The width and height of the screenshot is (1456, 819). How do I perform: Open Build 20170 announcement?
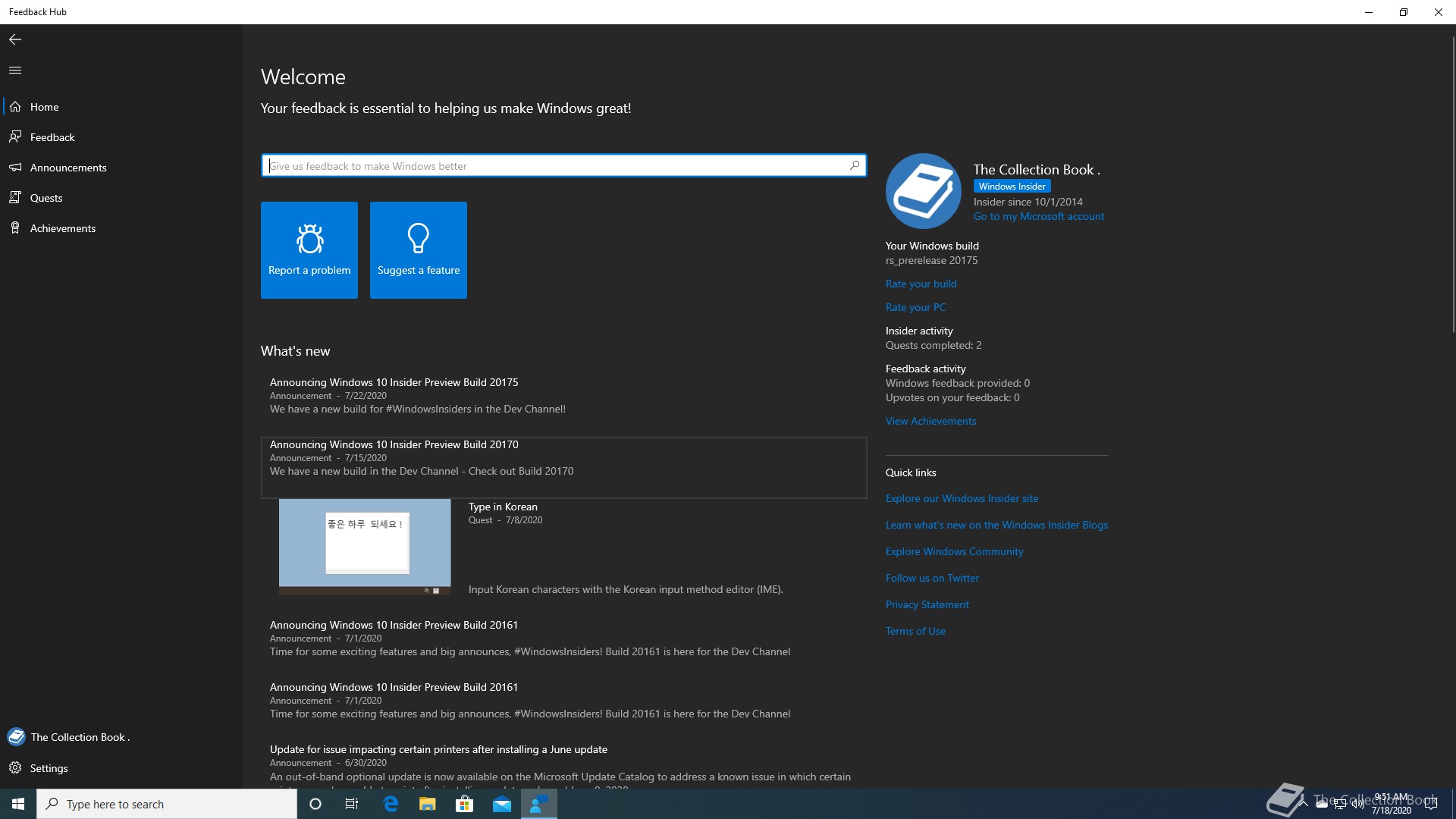pos(564,467)
